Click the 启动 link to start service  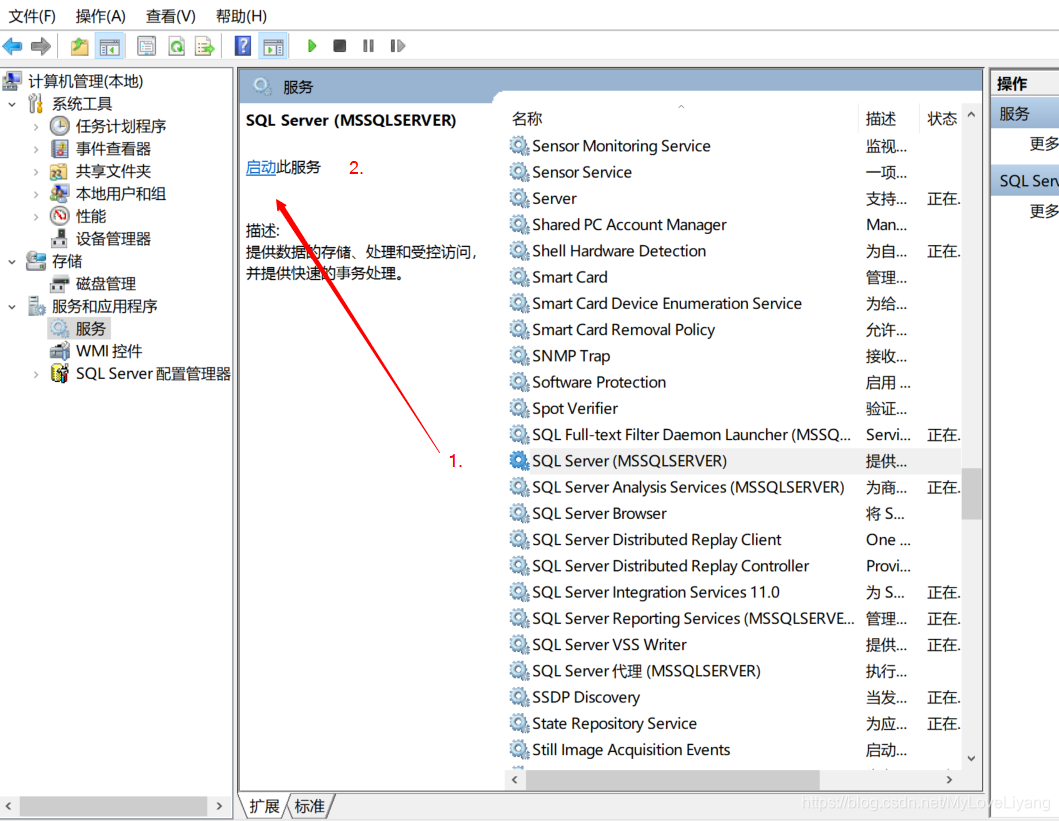[261, 167]
